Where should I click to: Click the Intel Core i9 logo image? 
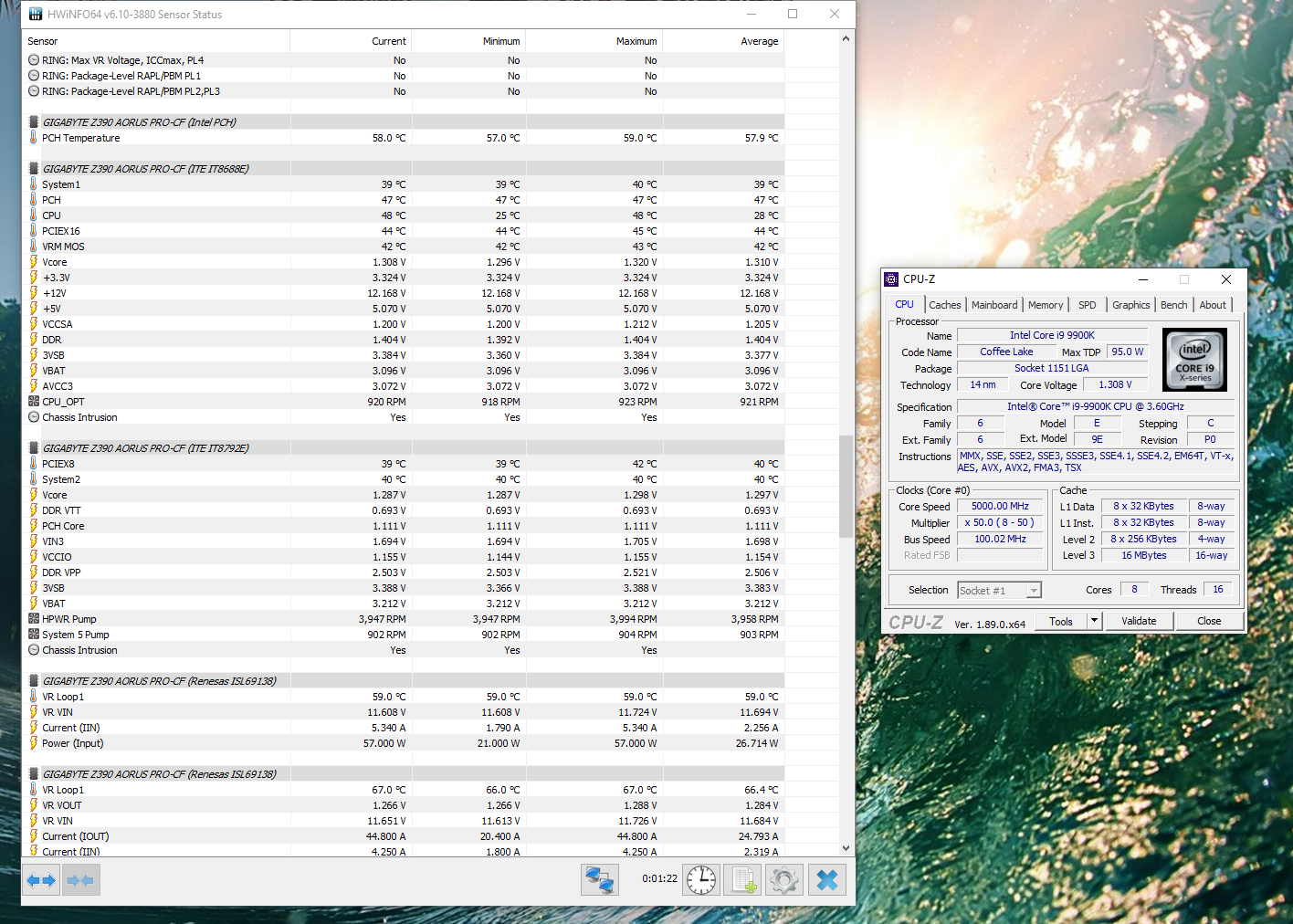[1194, 360]
